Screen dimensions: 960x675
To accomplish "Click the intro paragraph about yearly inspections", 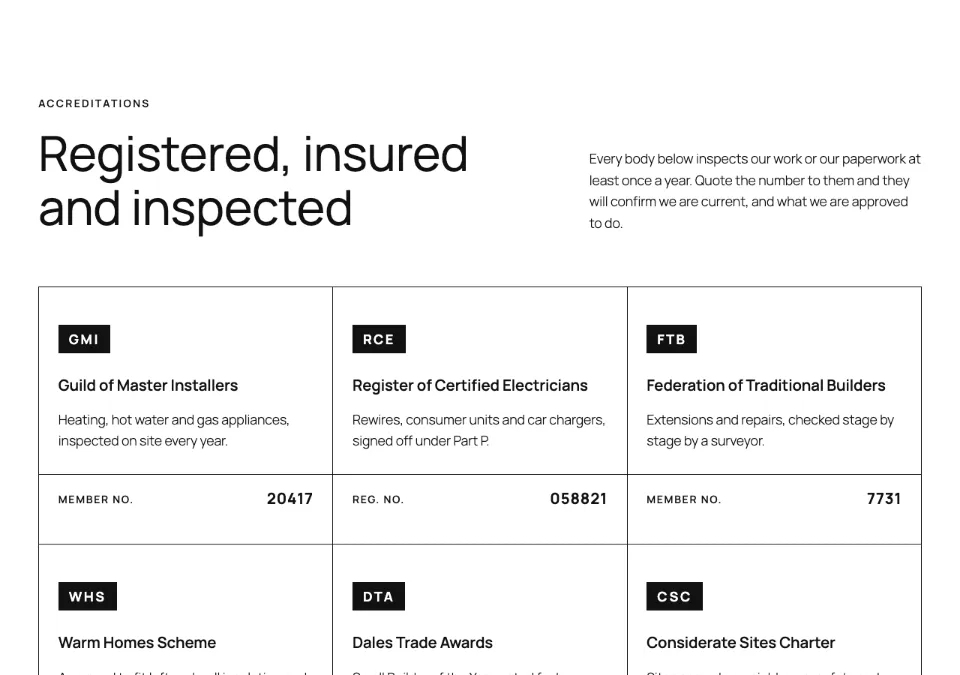I will click(754, 191).
